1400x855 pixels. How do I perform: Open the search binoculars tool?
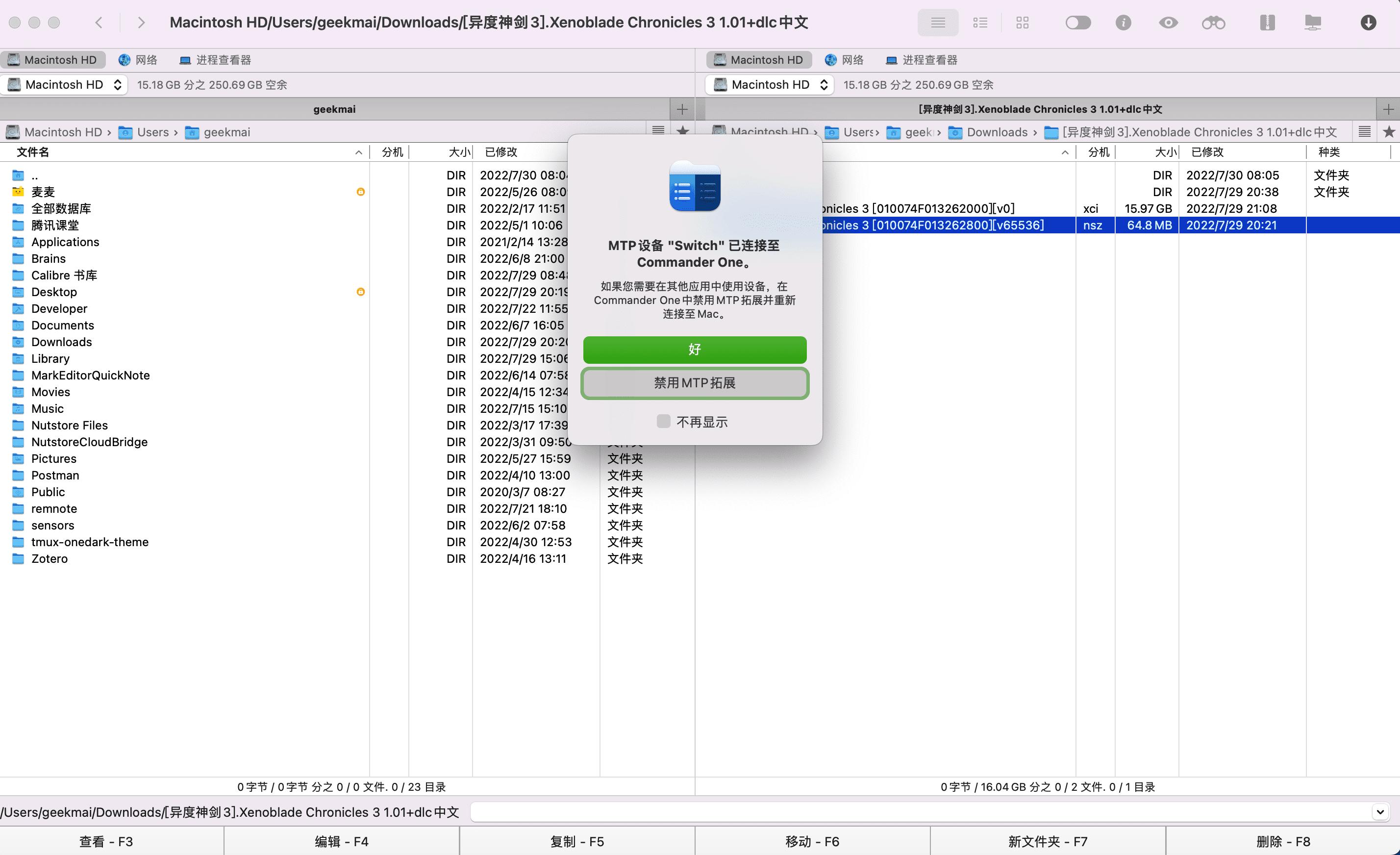tap(1213, 23)
